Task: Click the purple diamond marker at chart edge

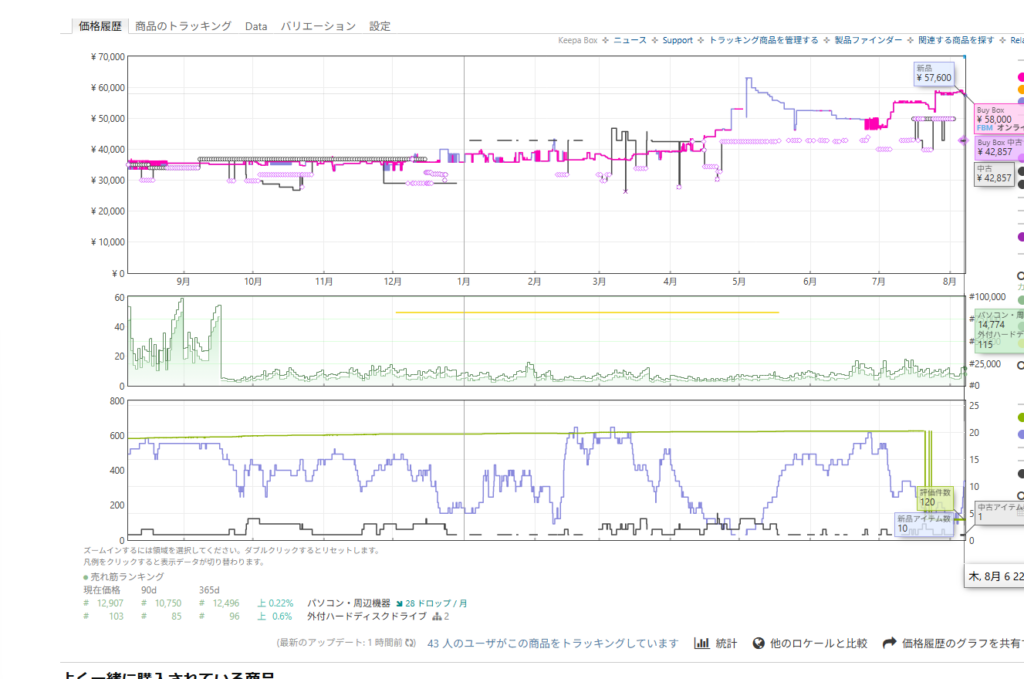Action: click(x=963, y=140)
